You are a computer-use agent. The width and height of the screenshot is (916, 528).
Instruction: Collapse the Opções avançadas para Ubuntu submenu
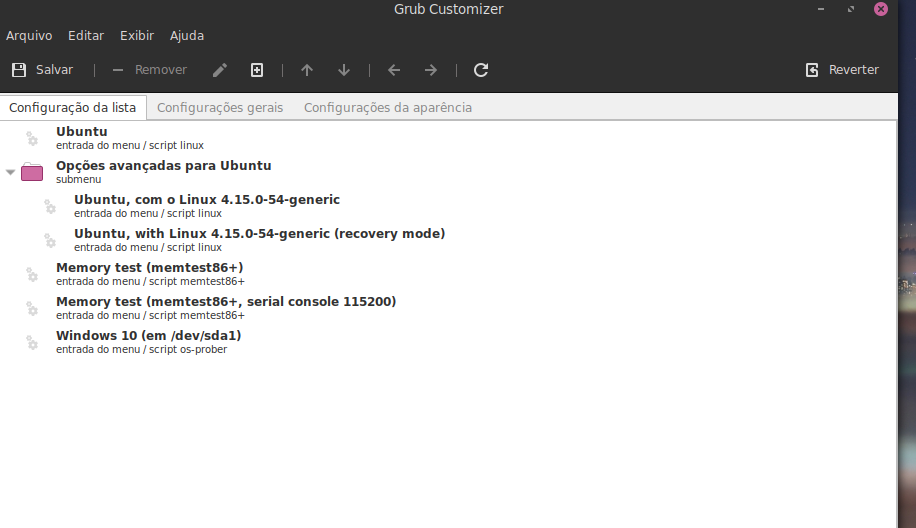point(10,172)
